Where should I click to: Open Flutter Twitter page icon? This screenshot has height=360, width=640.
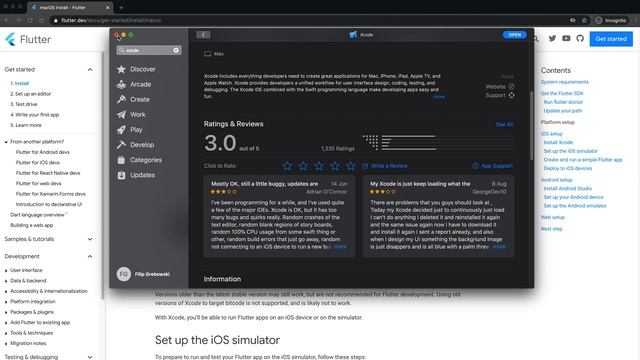(x=552, y=38)
